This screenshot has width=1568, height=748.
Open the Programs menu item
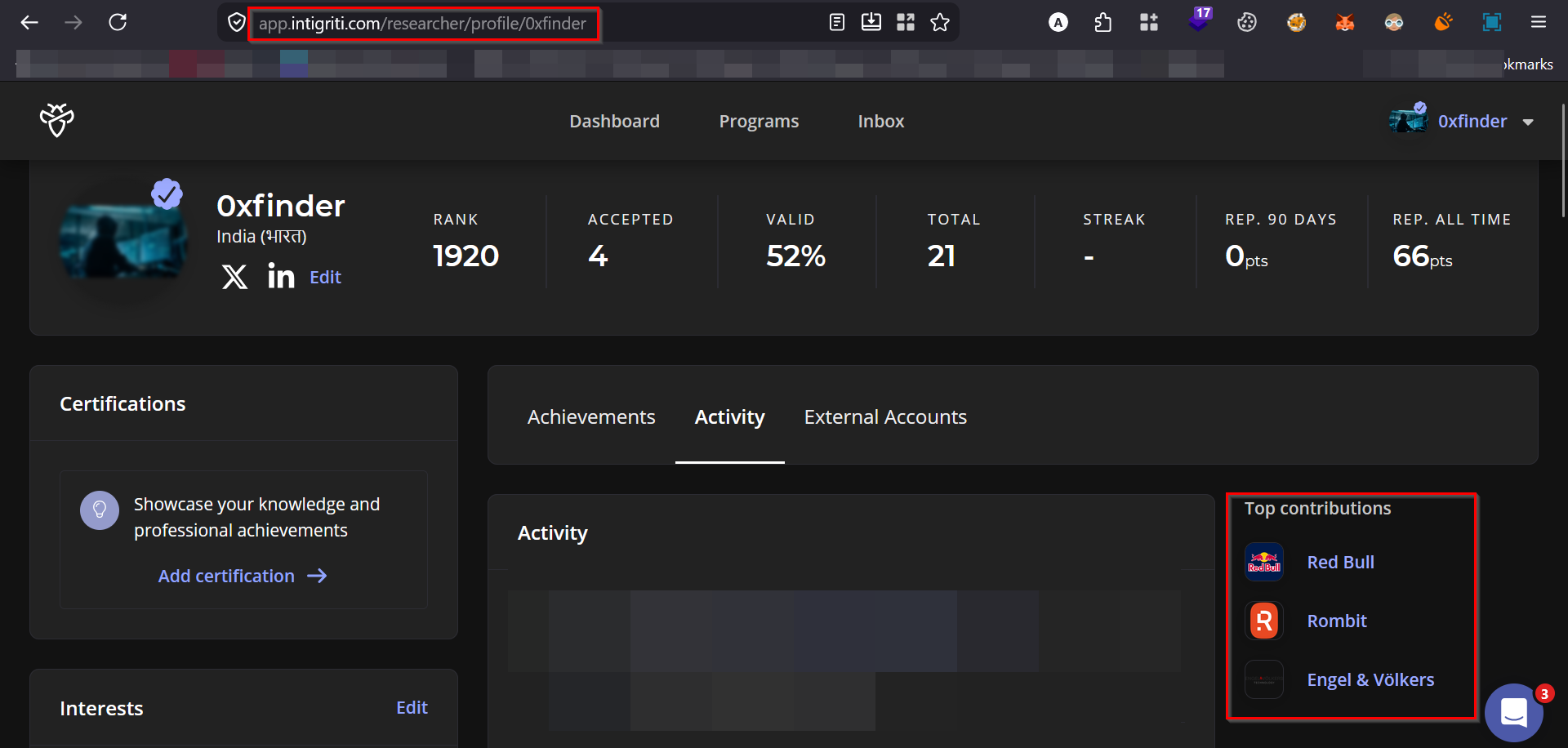[759, 122]
